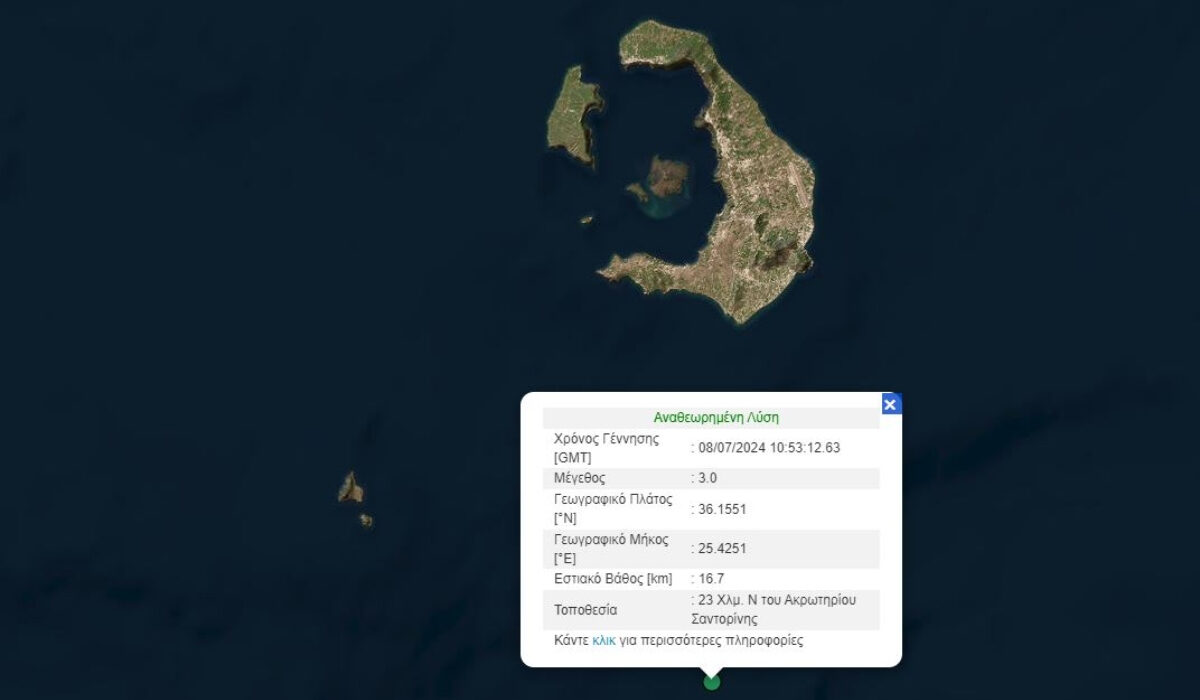This screenshot has height=700, width=1200.
Task: Select the magnitude value '3.0'
Action: (x=707, y=478)
